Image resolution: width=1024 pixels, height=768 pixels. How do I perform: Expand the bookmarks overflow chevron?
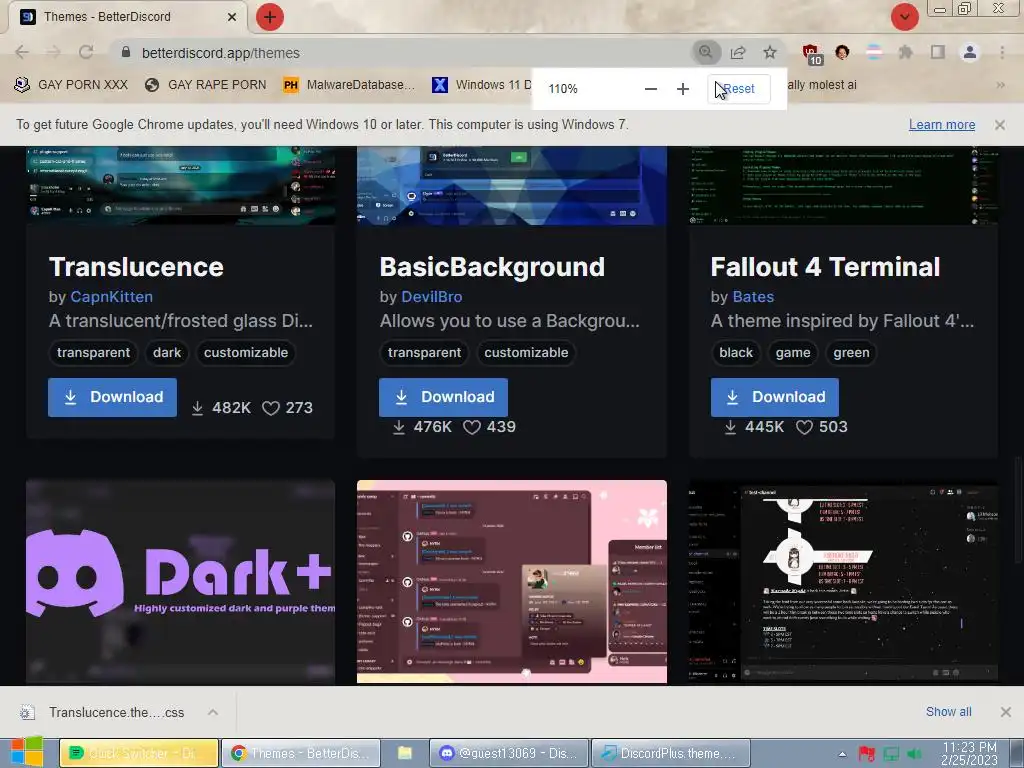pos(1000,85)
